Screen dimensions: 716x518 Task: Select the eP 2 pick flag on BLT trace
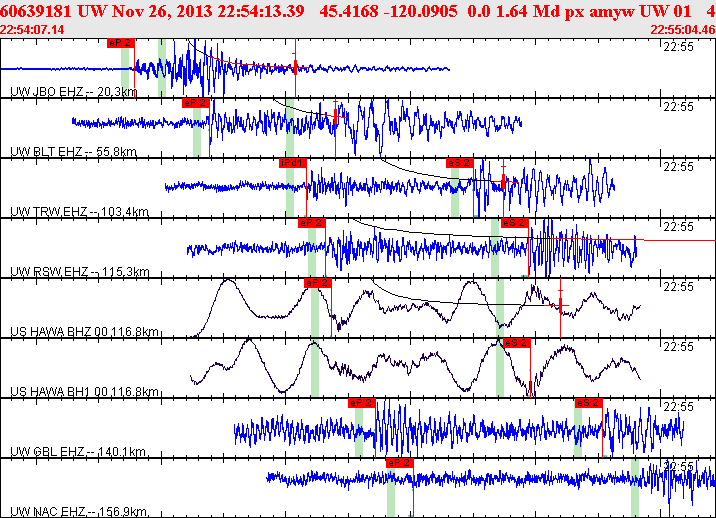click(x=195, y=103)
